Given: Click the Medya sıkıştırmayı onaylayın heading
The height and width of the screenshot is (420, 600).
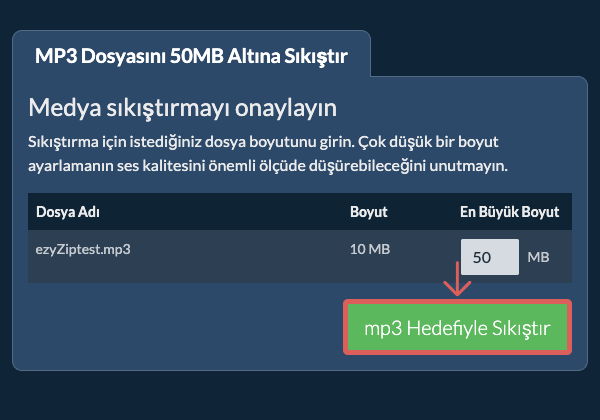Looking at the screenshot, I should 183,107.
